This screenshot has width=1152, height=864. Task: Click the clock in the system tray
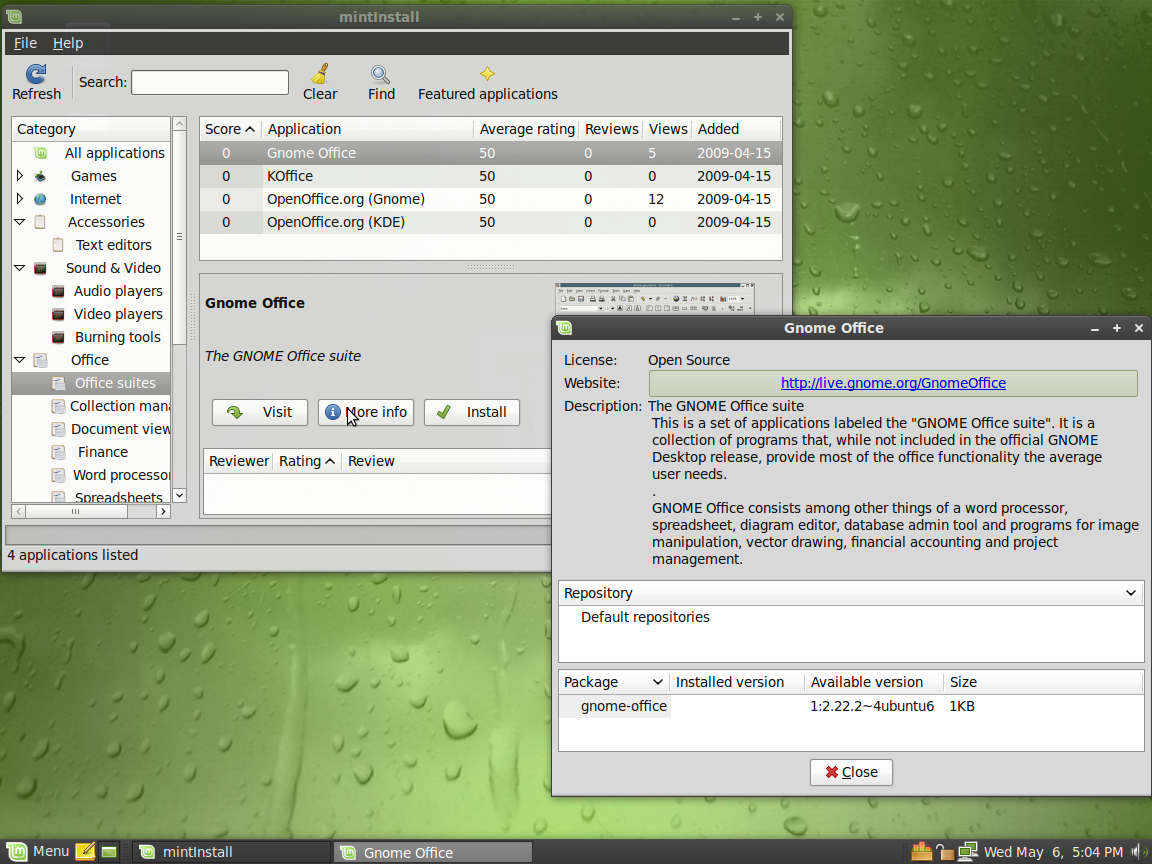[1053, 852]
